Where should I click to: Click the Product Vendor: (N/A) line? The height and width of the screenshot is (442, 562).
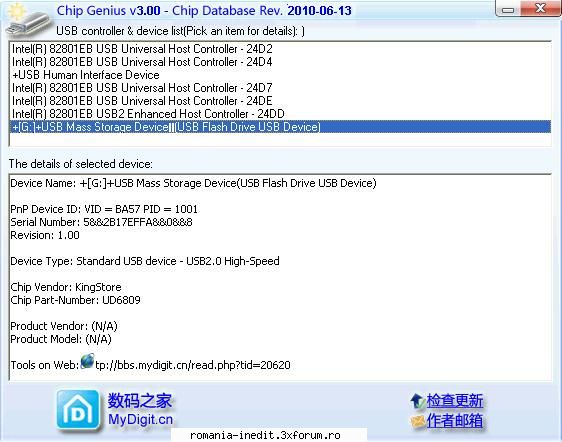click(x=64, y=326)
